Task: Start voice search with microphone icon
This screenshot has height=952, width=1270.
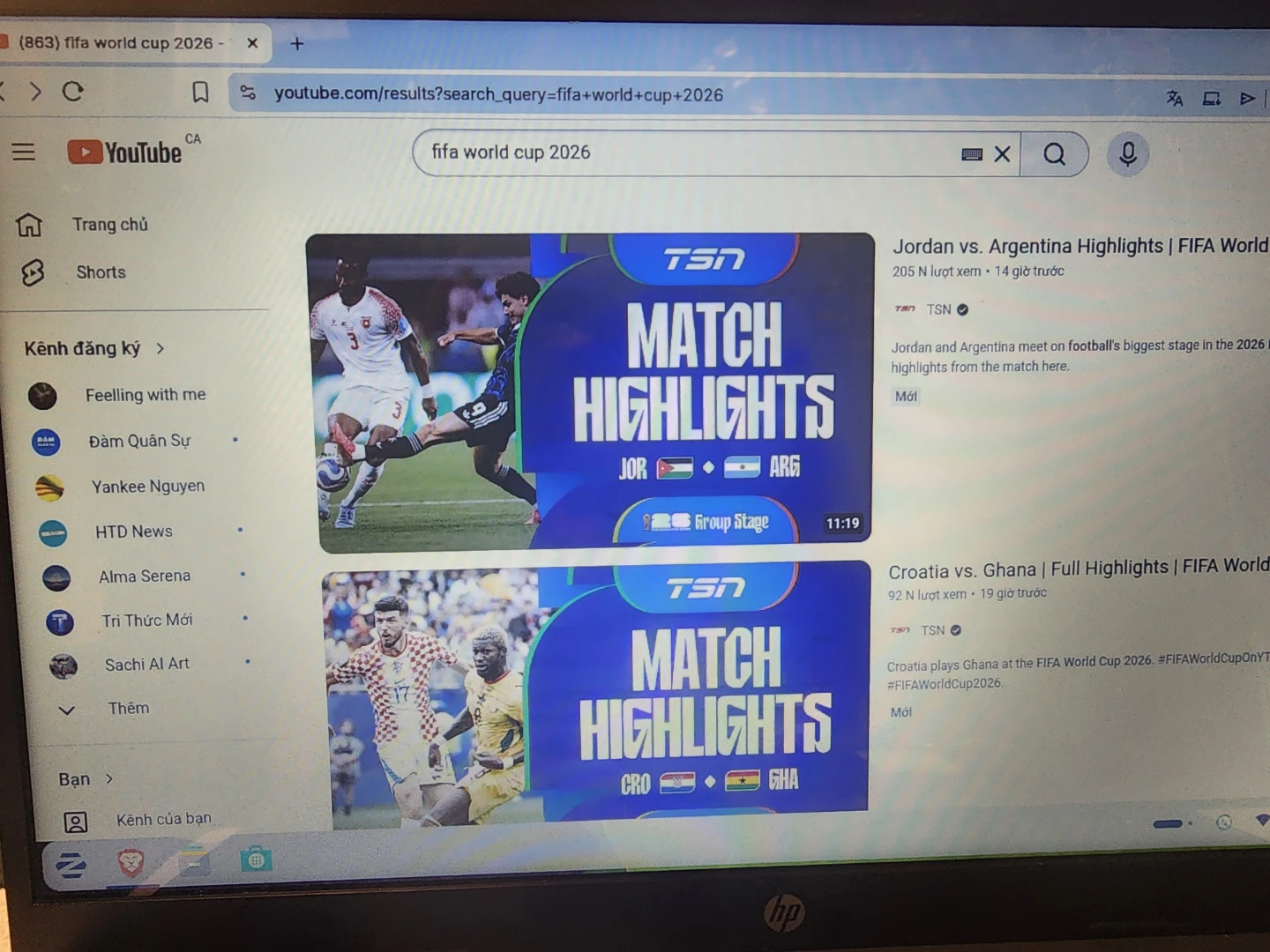Action: pos(1127,154)
